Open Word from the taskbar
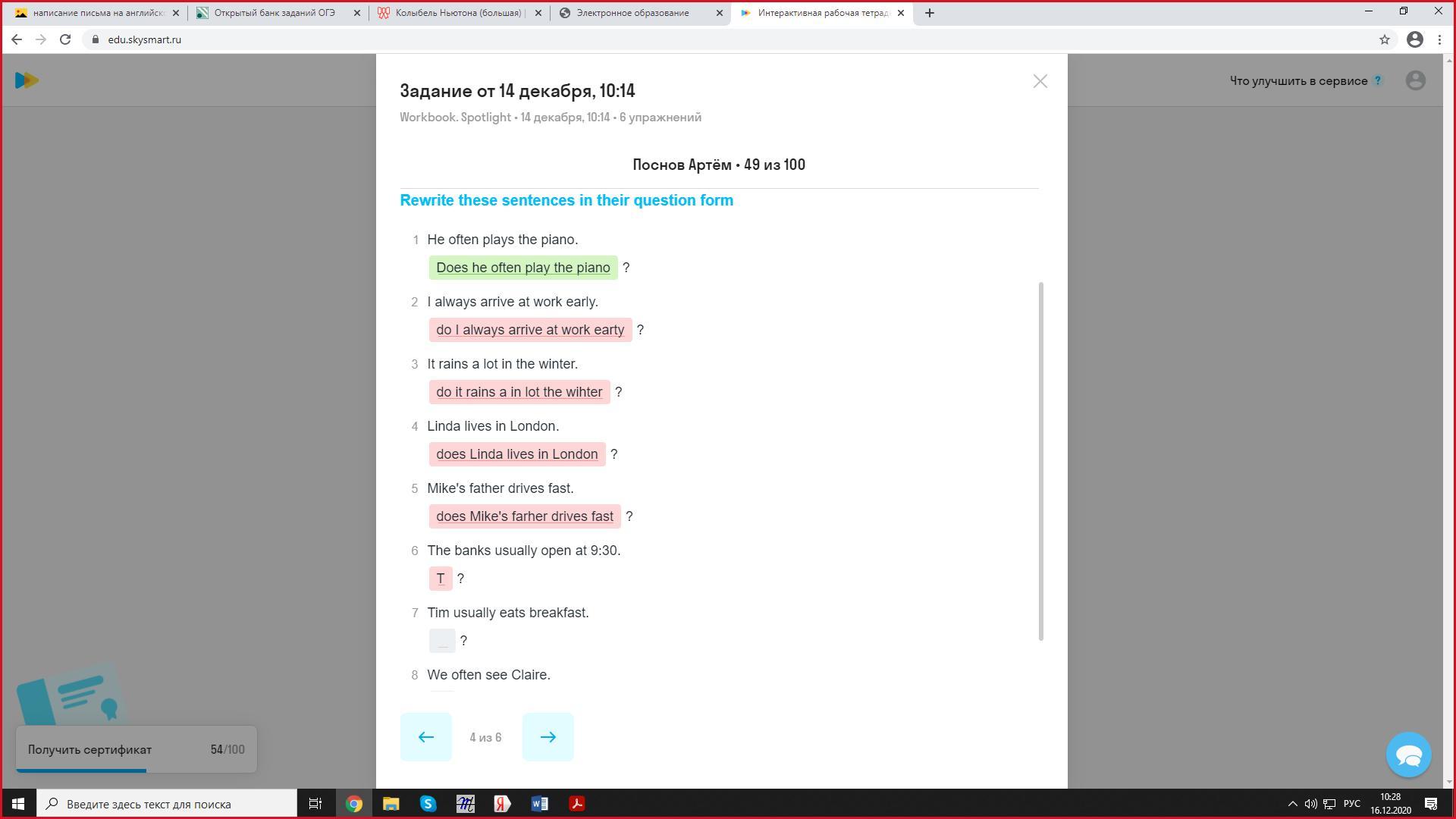The image size is (1456, 819). [540, 804]
